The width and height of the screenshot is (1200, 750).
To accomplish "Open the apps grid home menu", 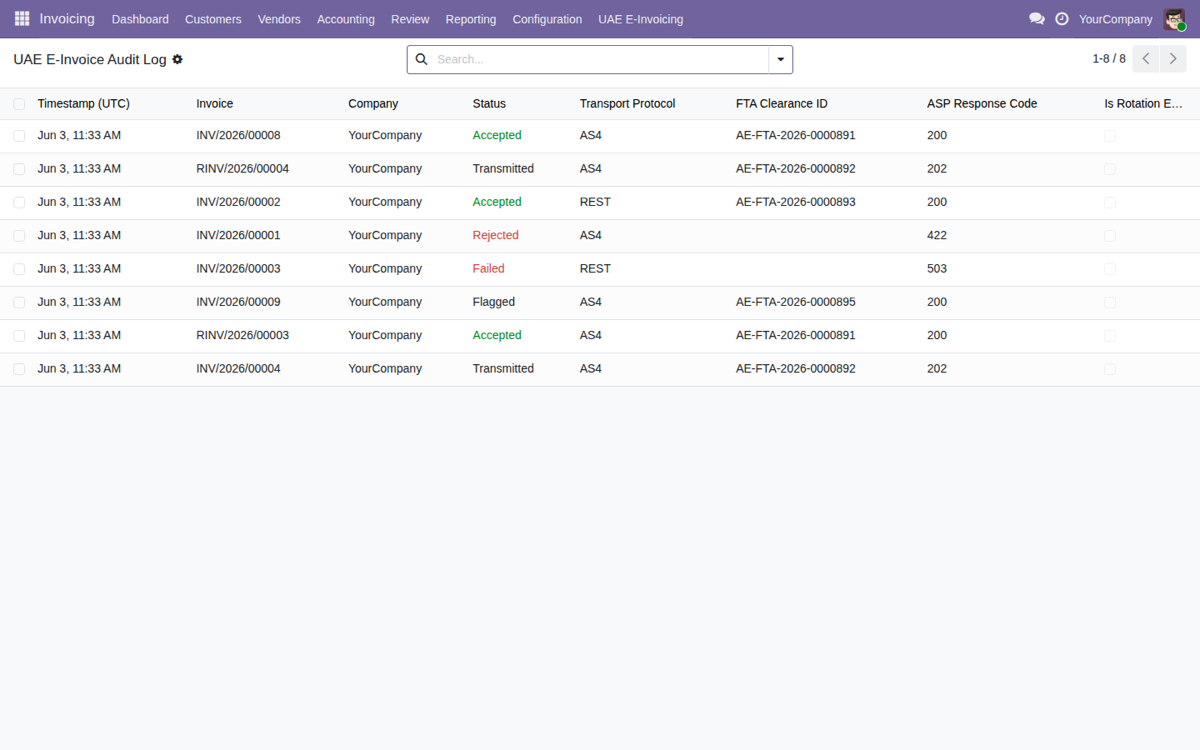I will click(22, 19).
